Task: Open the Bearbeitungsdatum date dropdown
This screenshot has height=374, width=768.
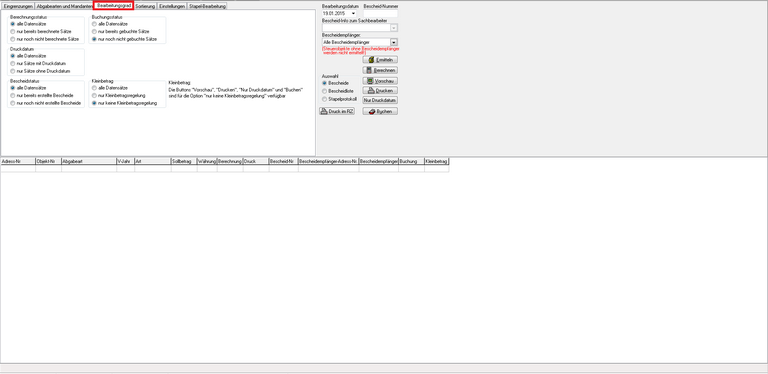Action: (353, 13)
